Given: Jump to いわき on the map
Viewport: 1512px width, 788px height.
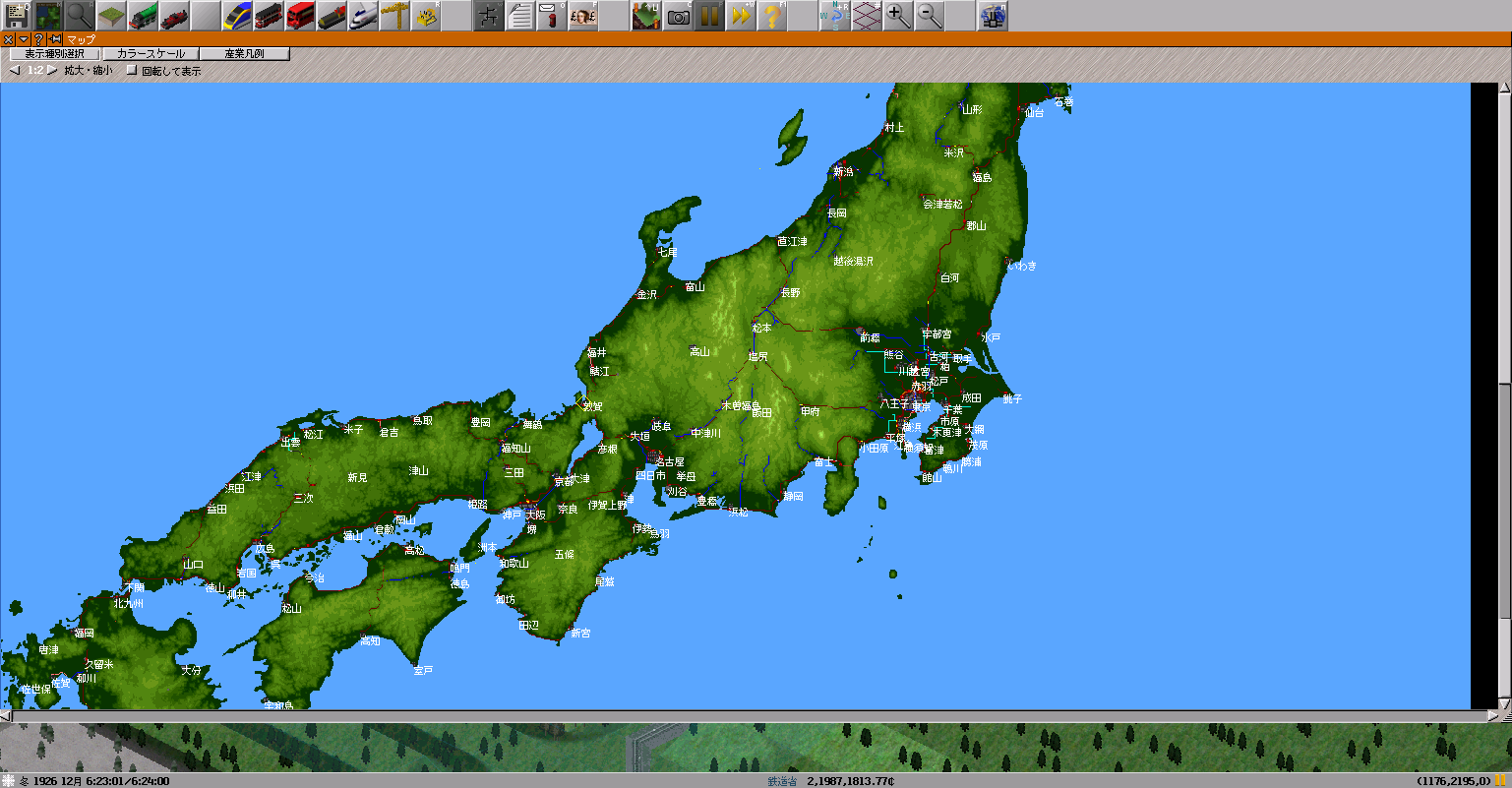Looking at the screenshot, I should pos(1022,266).
